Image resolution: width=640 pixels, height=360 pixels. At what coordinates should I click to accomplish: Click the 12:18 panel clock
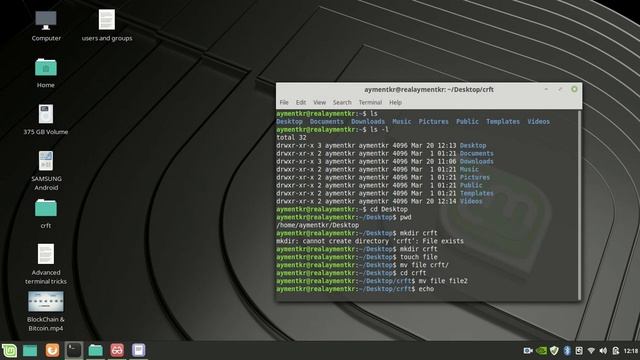coord(631,351)
